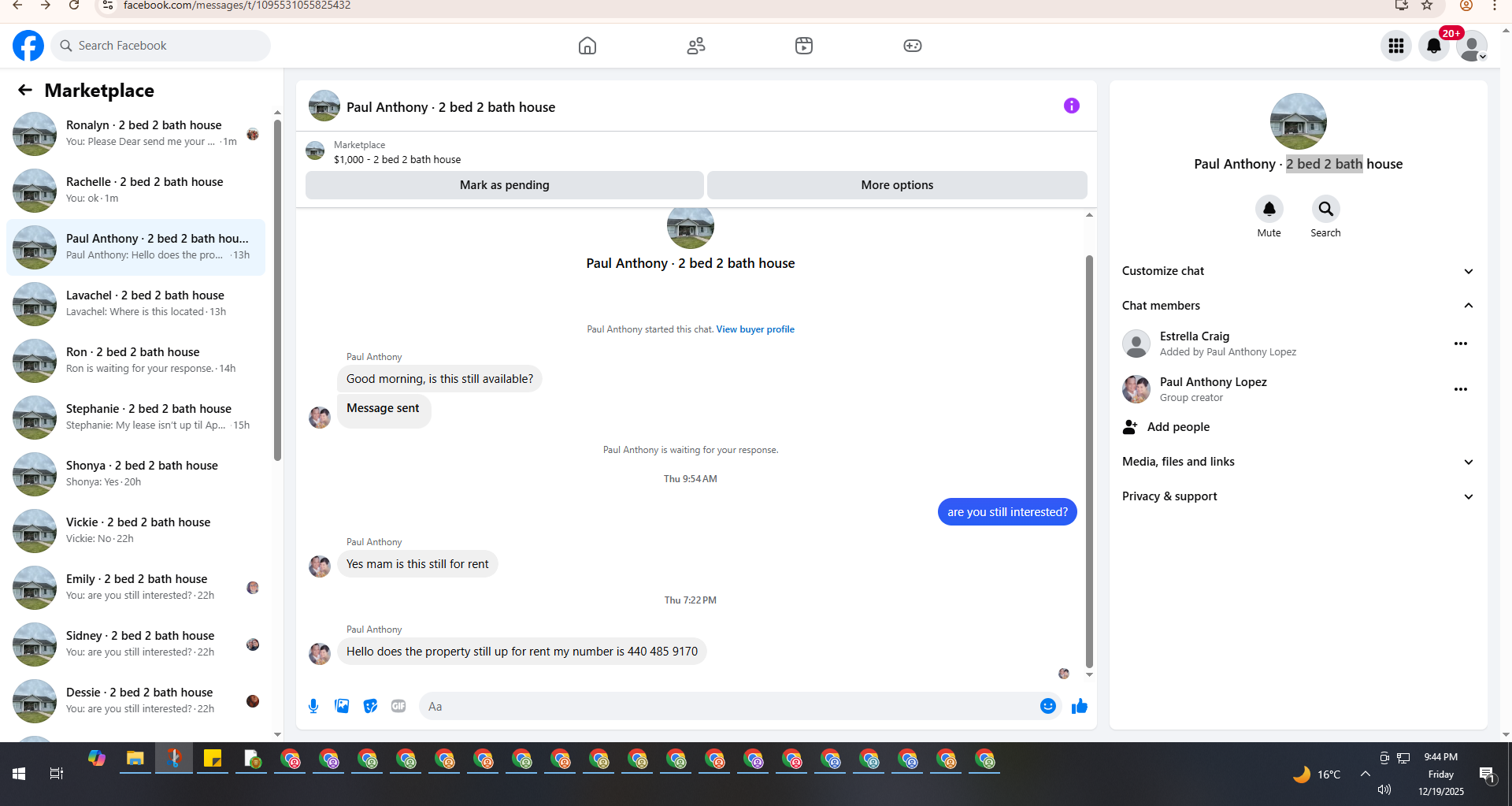Screen dimensions: 1512x806
Task: Open options for Estrella Craig member
Action: (1461, 344)
